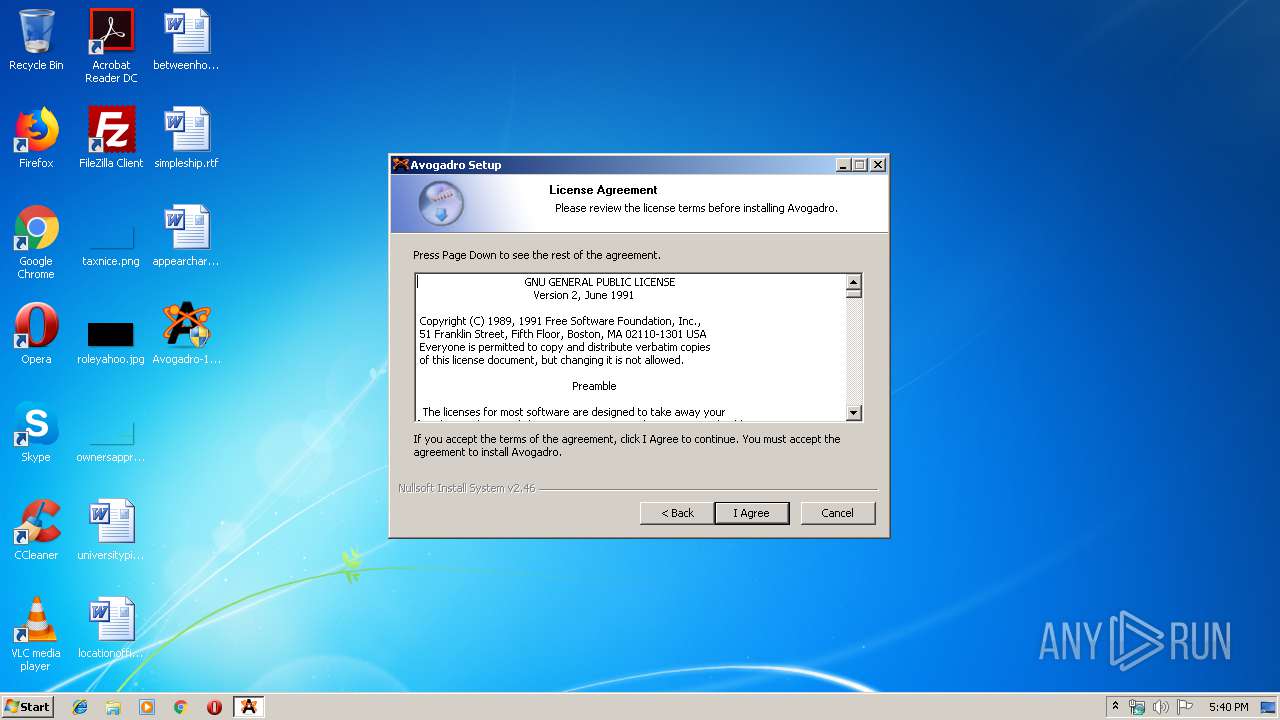
Task: Open Chrome from the taskbar
Action: coord(180,707)
